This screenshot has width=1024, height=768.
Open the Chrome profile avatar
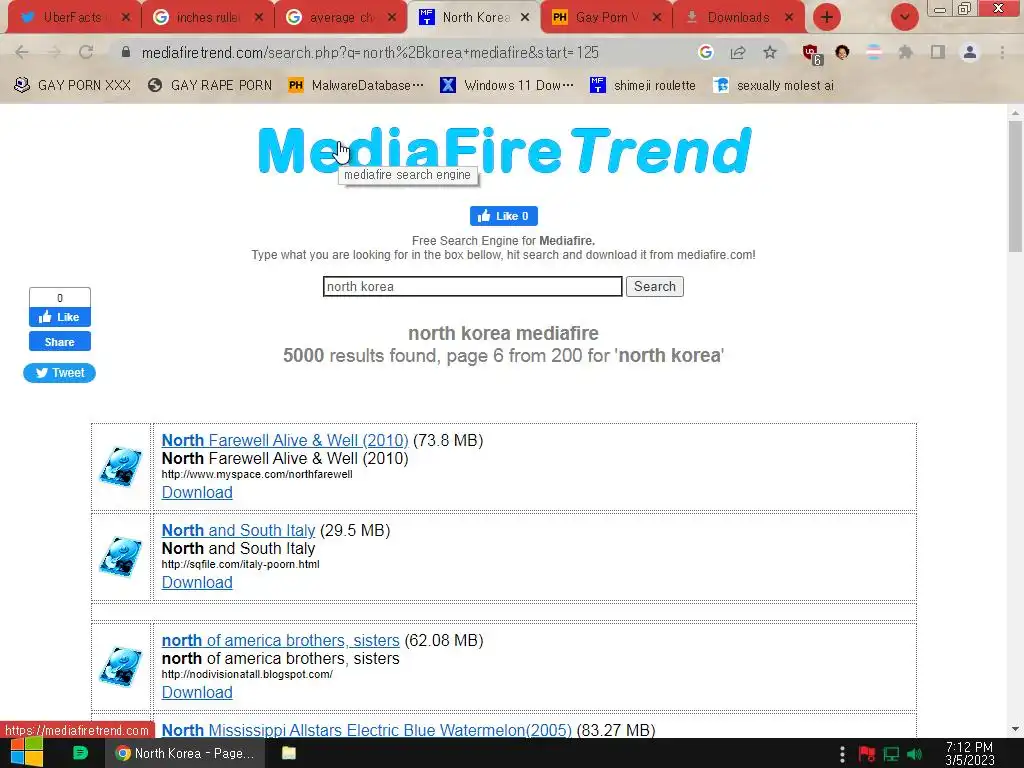click(970, 52)
